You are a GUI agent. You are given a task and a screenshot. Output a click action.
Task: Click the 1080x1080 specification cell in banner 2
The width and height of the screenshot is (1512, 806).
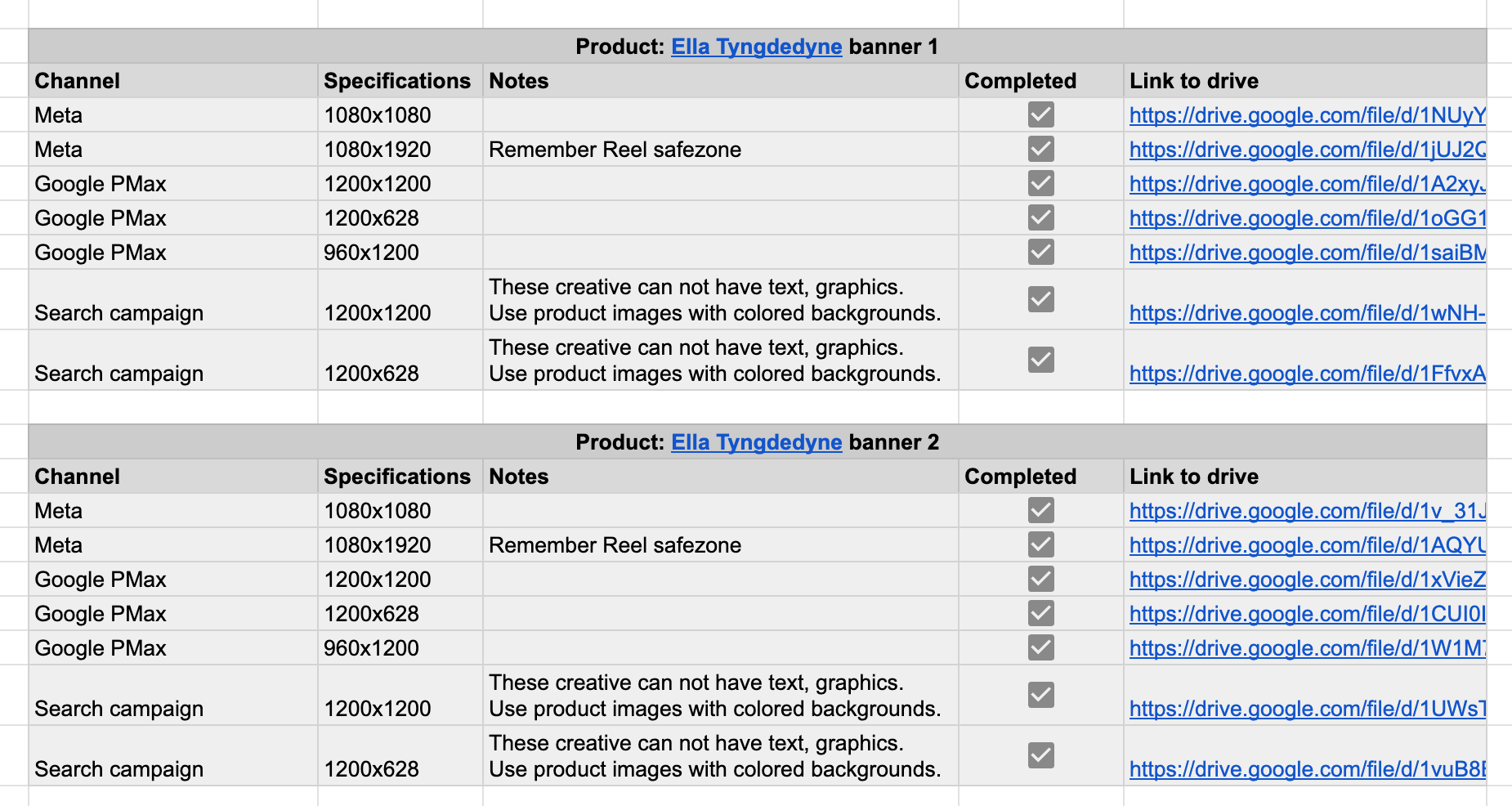pyautogui.click(x=400, y=511)
